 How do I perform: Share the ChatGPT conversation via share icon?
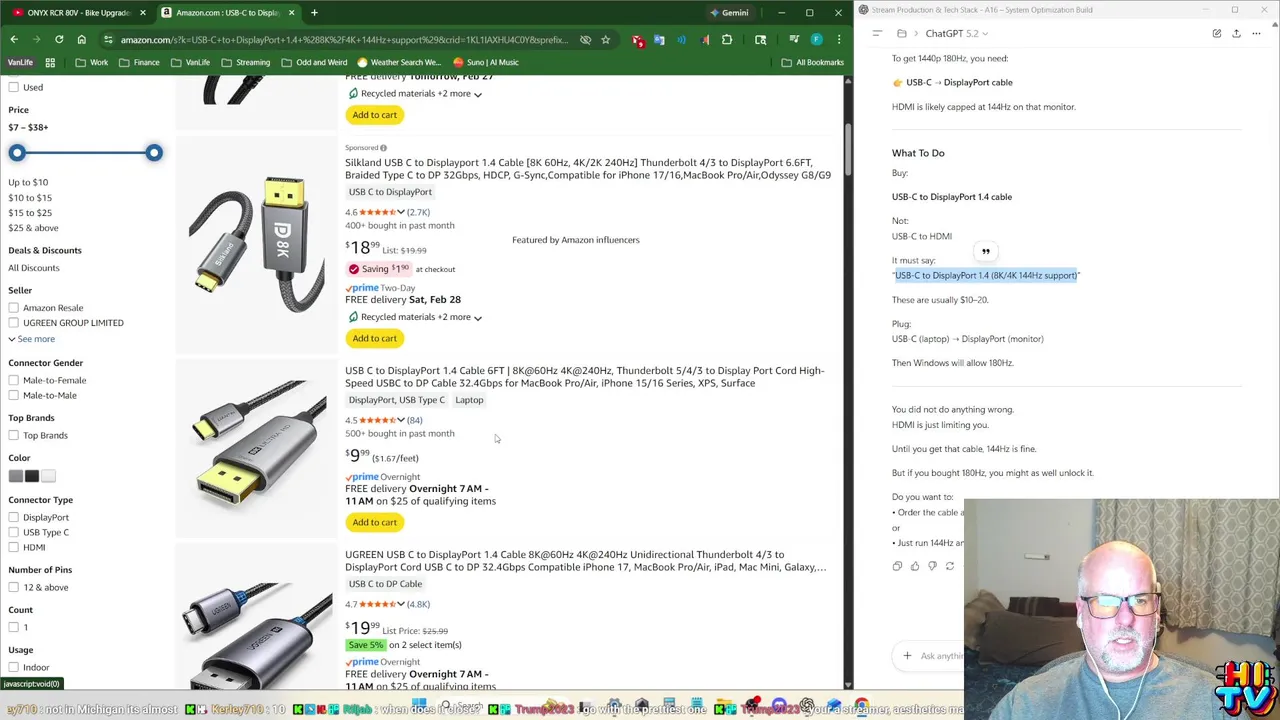(x=1236, y=33)
